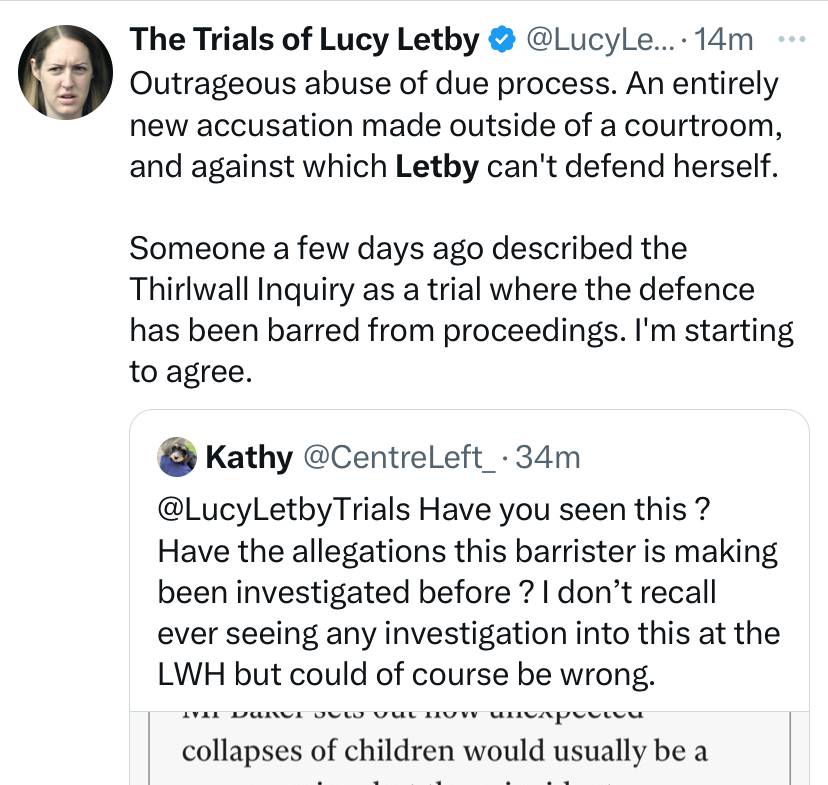Click the bolded word Letby in the tweet
This screenshot has width=828, height=785.
[x=437, y=166]
